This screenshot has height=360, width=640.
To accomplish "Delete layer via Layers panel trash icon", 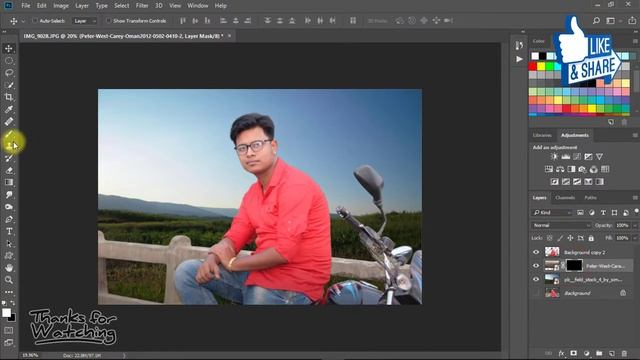I will pyautogui.click(x=624, y=353).
